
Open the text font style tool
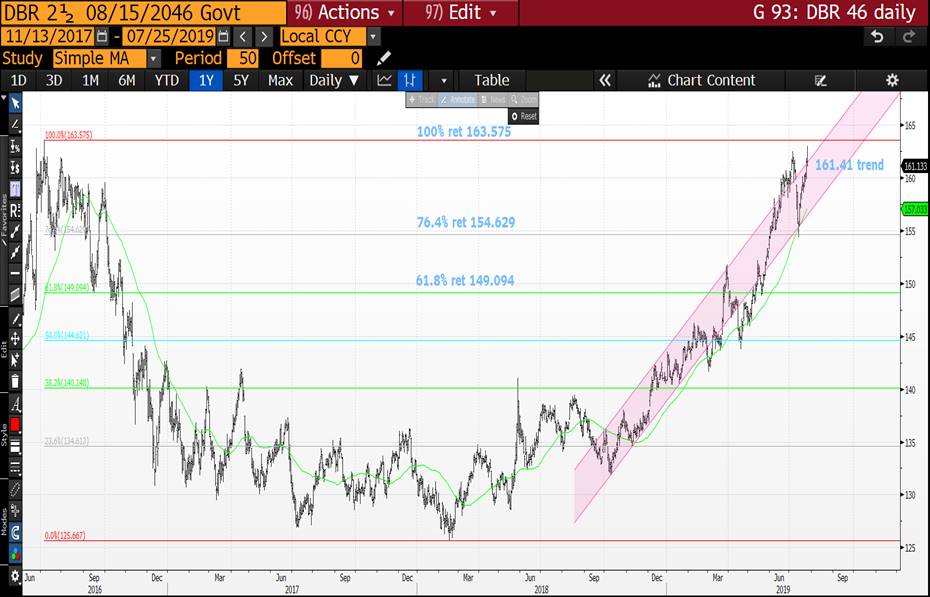pos(15,404)
